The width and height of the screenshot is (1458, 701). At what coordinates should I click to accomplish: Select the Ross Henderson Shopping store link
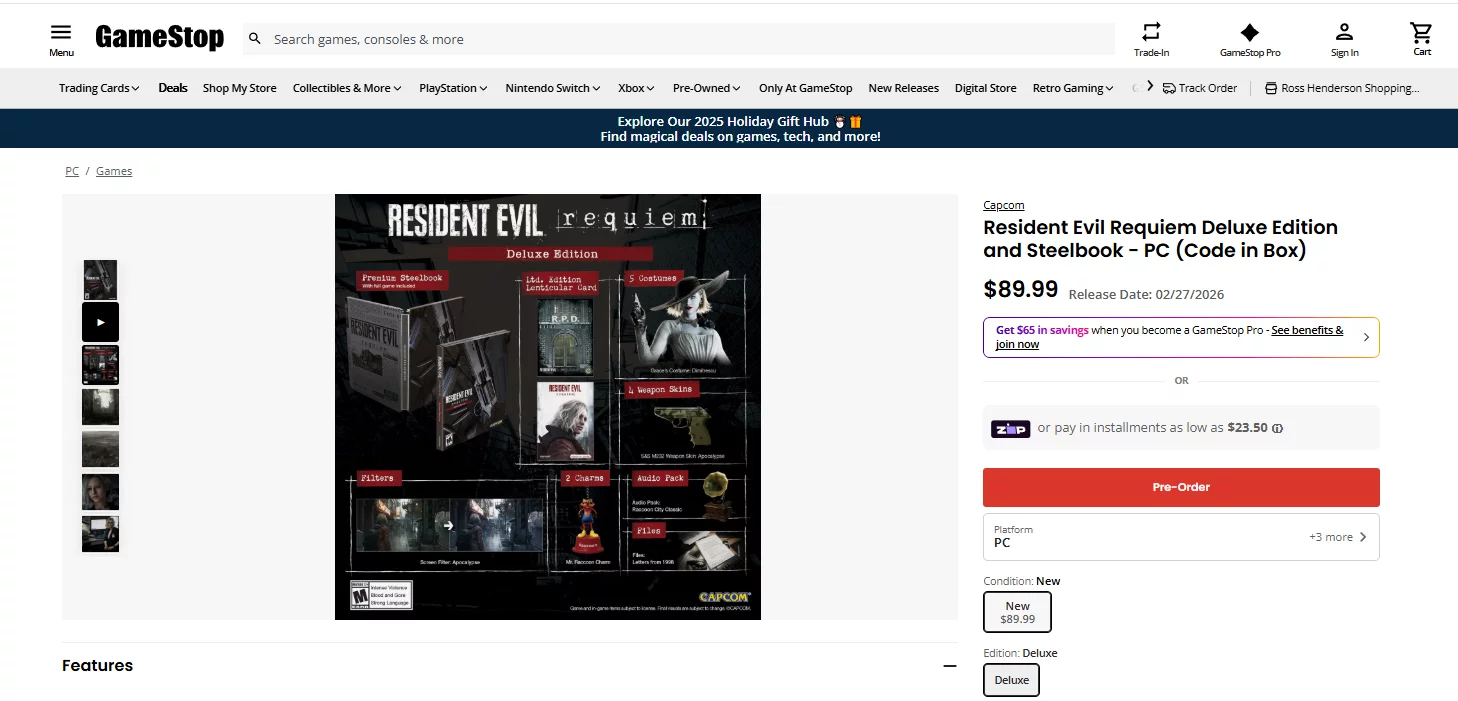coord(1342,88)
